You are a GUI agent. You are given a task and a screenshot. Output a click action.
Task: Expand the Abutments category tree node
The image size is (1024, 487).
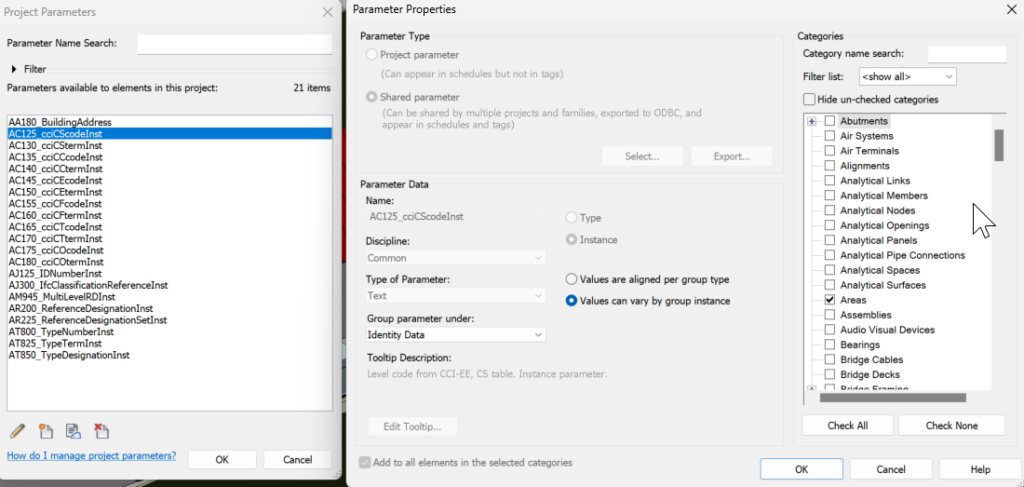(x=812, y=121)
